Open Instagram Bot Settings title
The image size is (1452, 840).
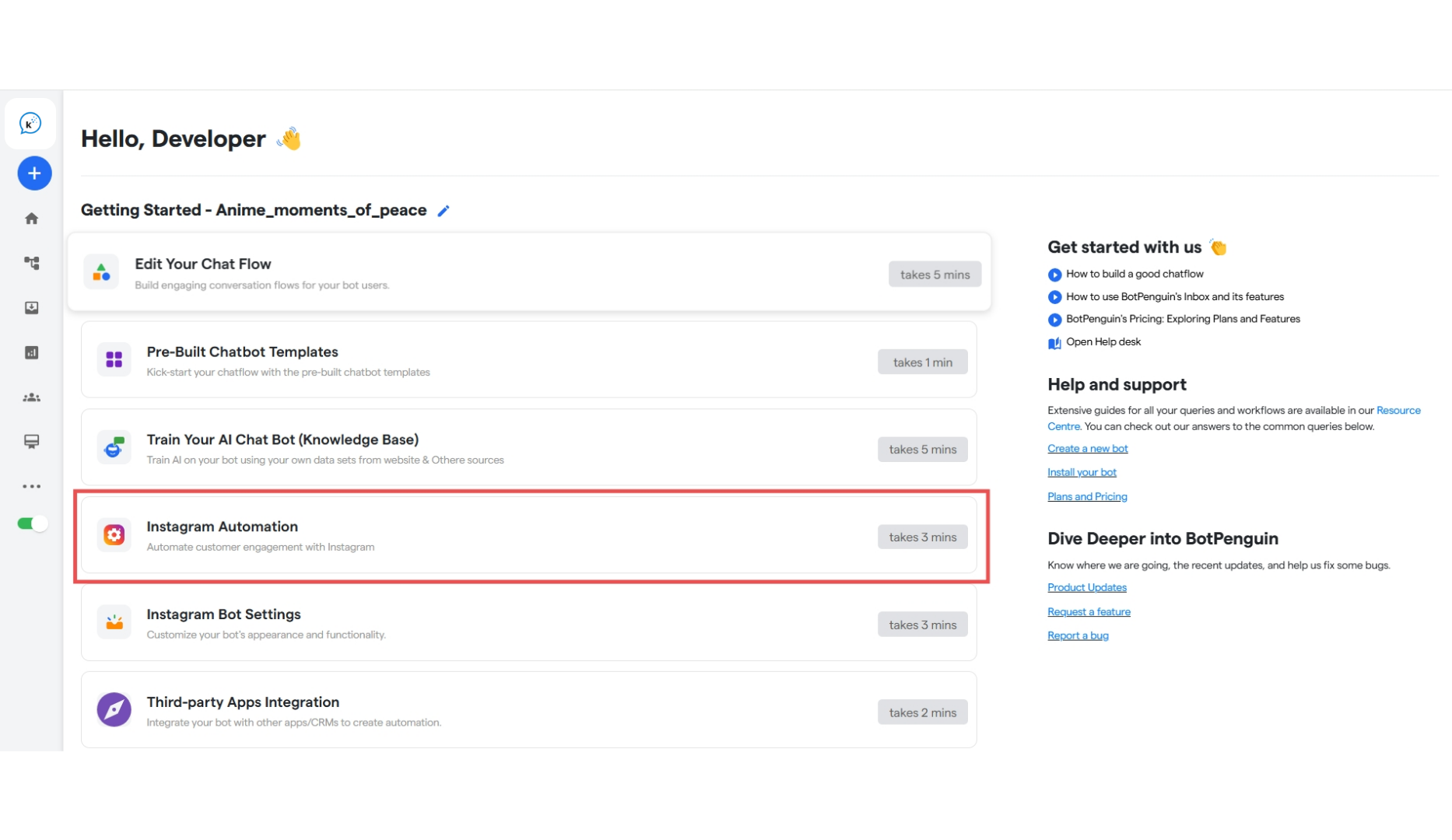pos(224,614)
